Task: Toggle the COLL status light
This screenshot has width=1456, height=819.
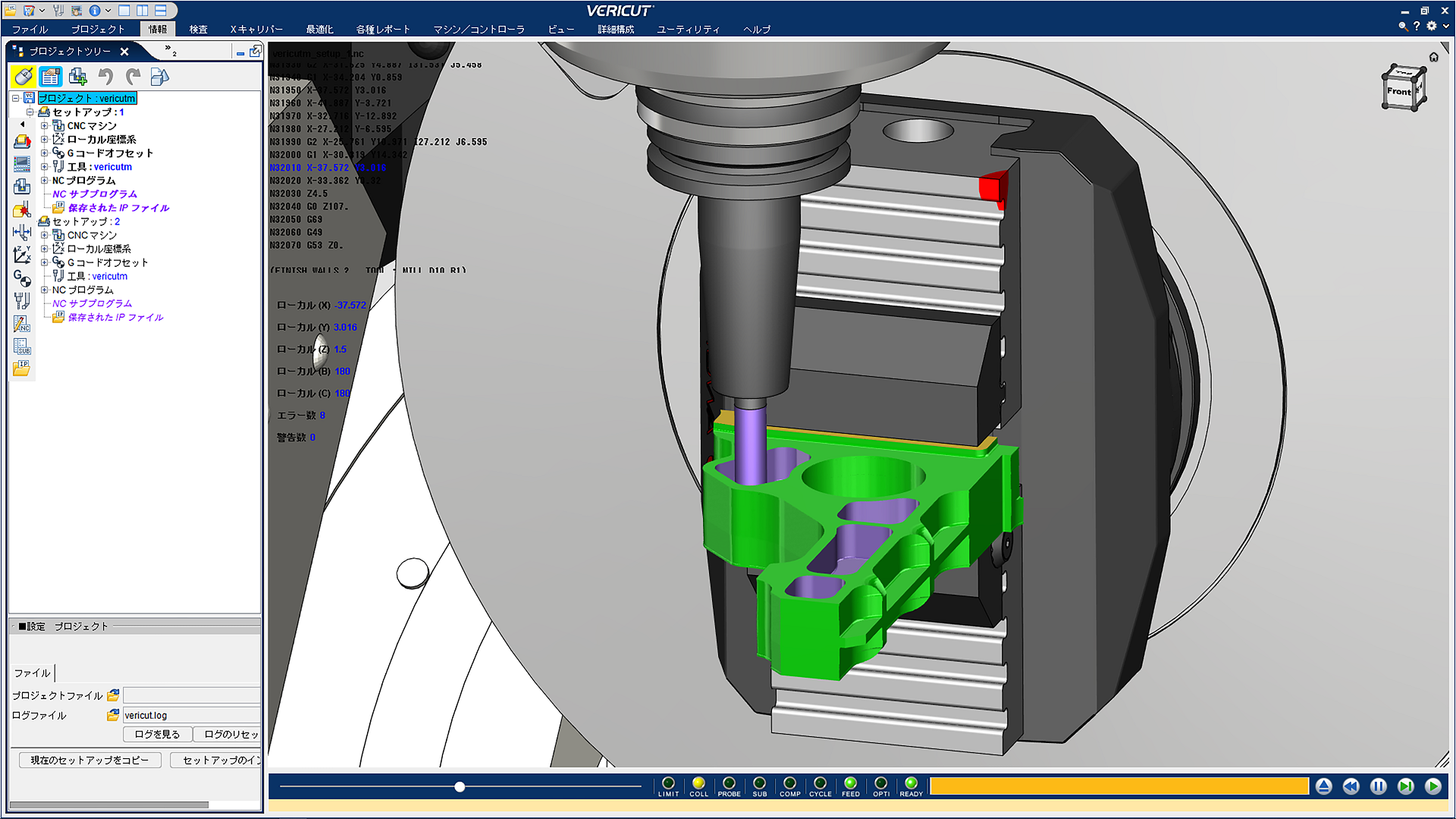Action: 698,783
